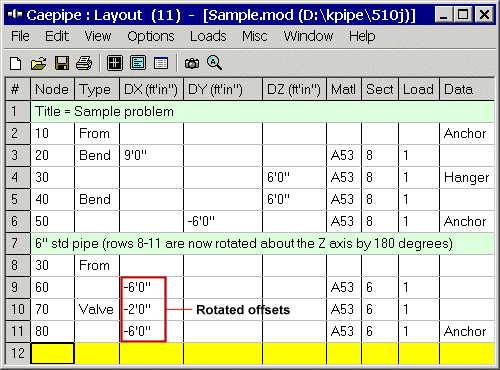The image size is (500, 370).
Task: Maximize the Caepipe Layout window
Action: click(463, 15)
